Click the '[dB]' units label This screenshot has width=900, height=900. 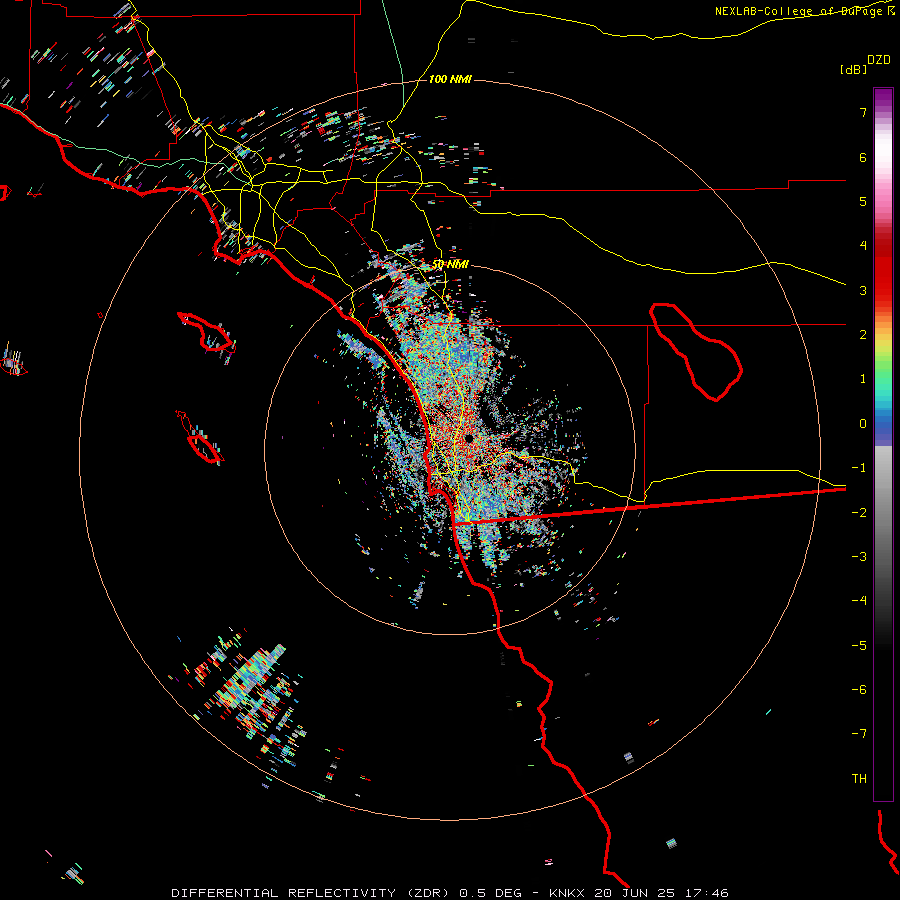(x=853, y=69)
